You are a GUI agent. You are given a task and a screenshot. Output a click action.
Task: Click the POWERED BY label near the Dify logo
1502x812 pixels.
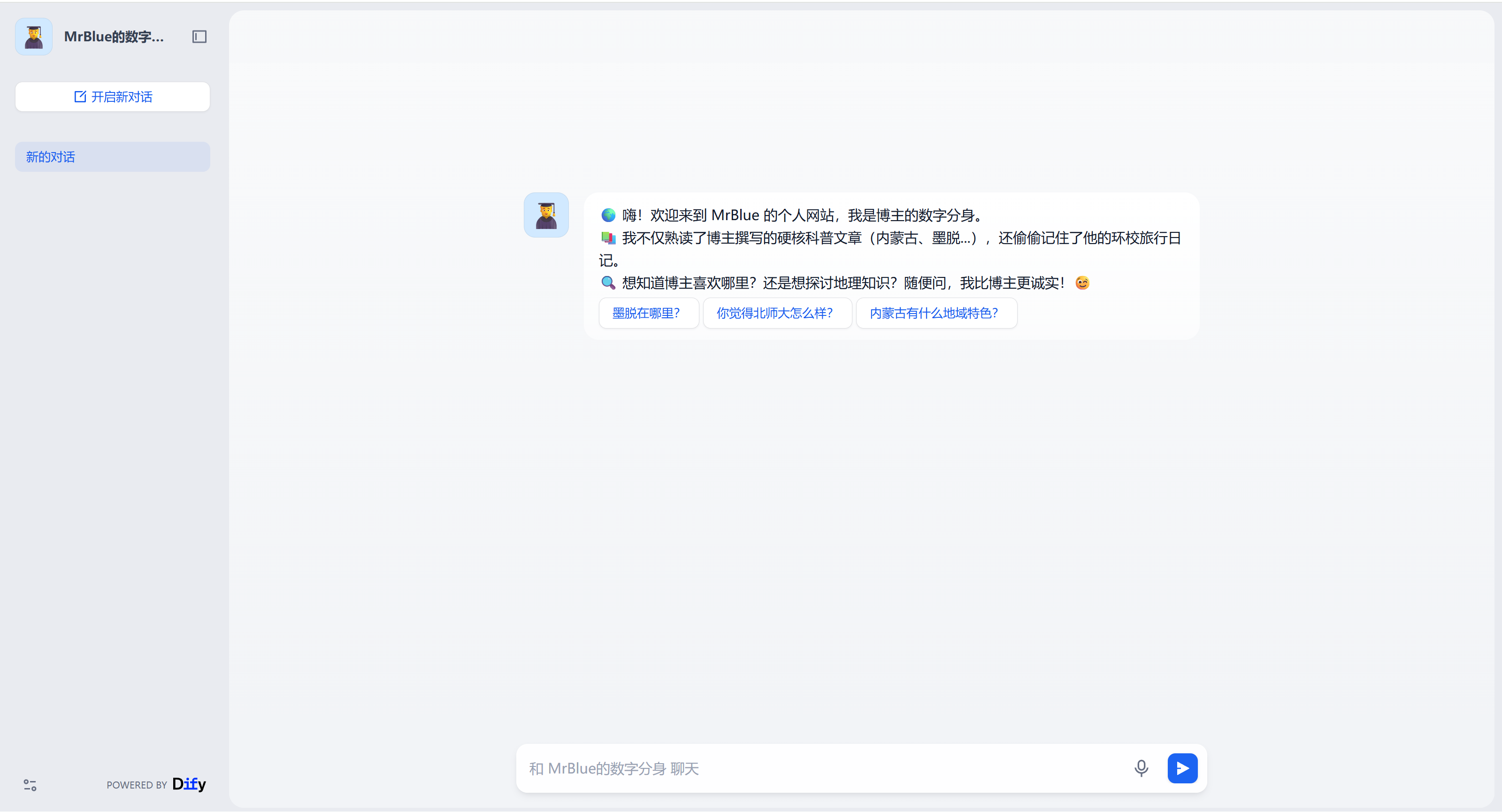(x=137, y=785)
